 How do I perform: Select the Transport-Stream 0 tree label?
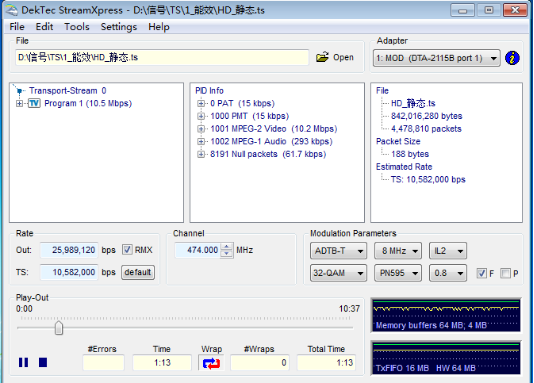coord(68,91)
